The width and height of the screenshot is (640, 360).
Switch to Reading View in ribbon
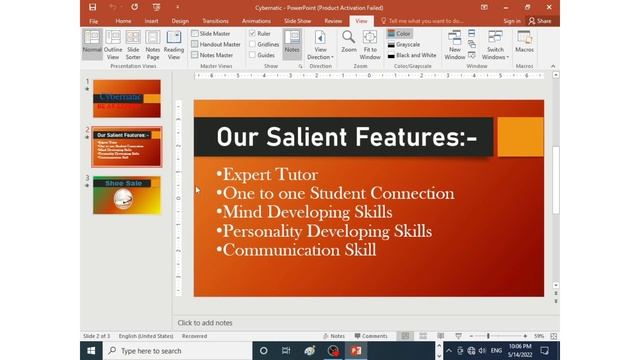(174, 44)
